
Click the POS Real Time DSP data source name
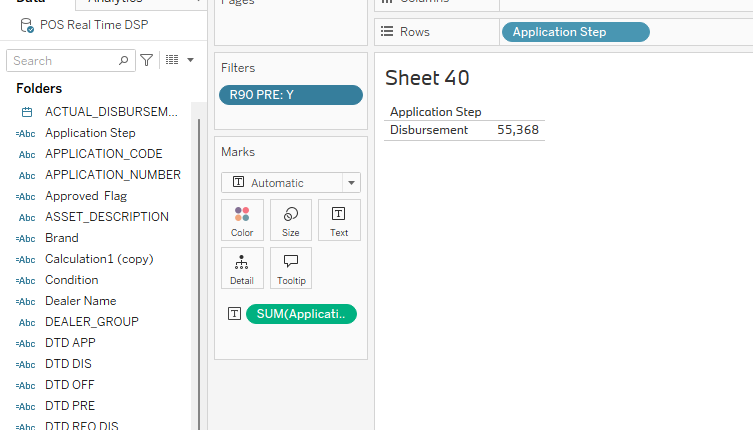coord(94,25)
